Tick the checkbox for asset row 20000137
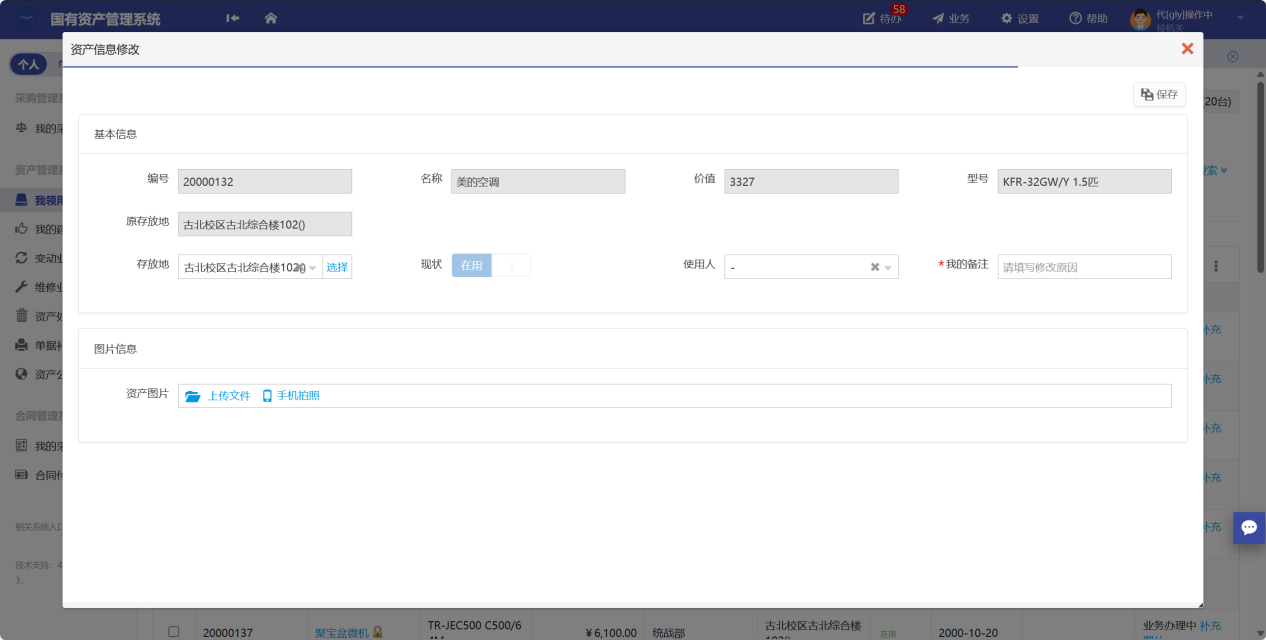The width and height of the screenshot is (1266, 640). [173, 632]
